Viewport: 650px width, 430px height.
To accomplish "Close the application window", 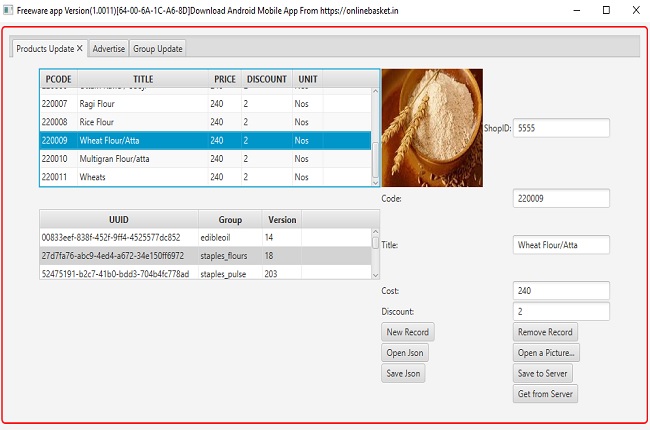I will [x=636, y=10].
